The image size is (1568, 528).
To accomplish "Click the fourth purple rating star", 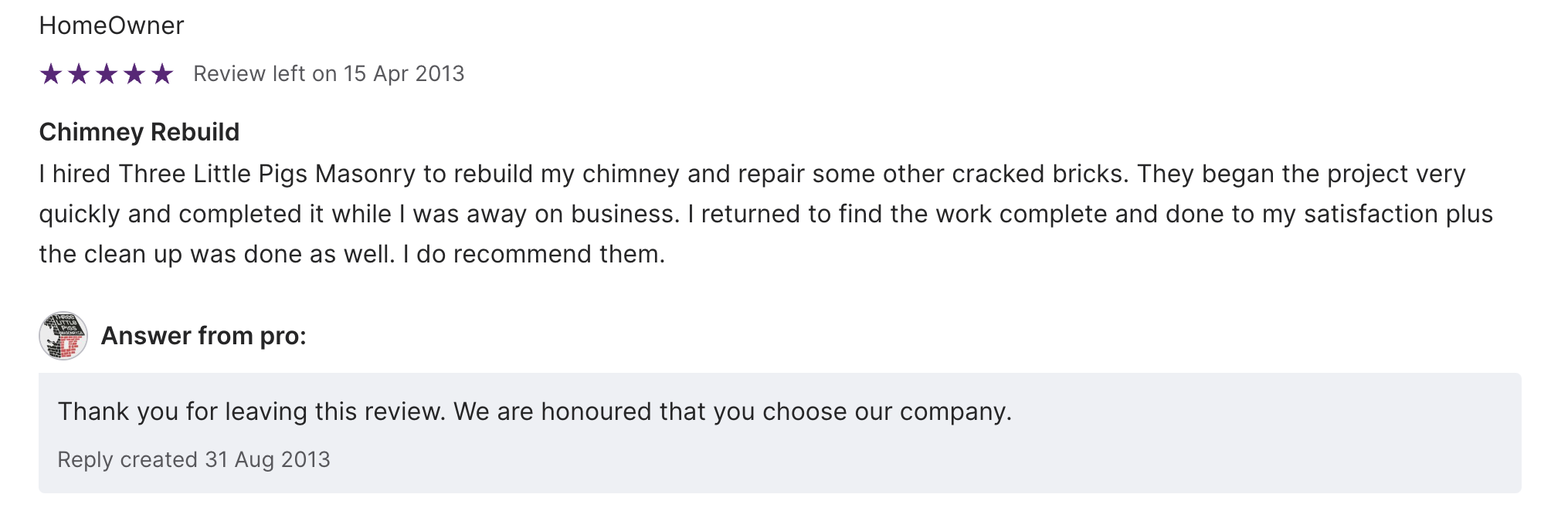I will click(x=134, y=74).
